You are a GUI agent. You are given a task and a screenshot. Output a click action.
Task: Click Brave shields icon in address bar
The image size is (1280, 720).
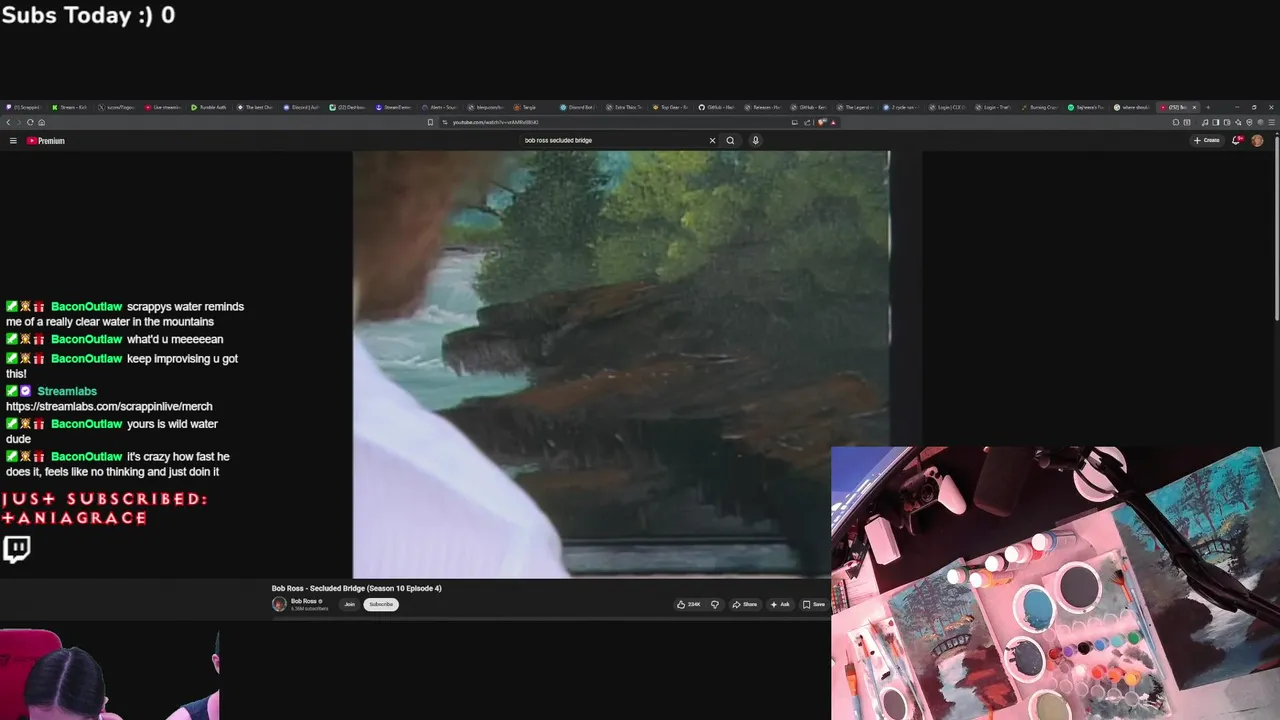click(x=821, y=122)
